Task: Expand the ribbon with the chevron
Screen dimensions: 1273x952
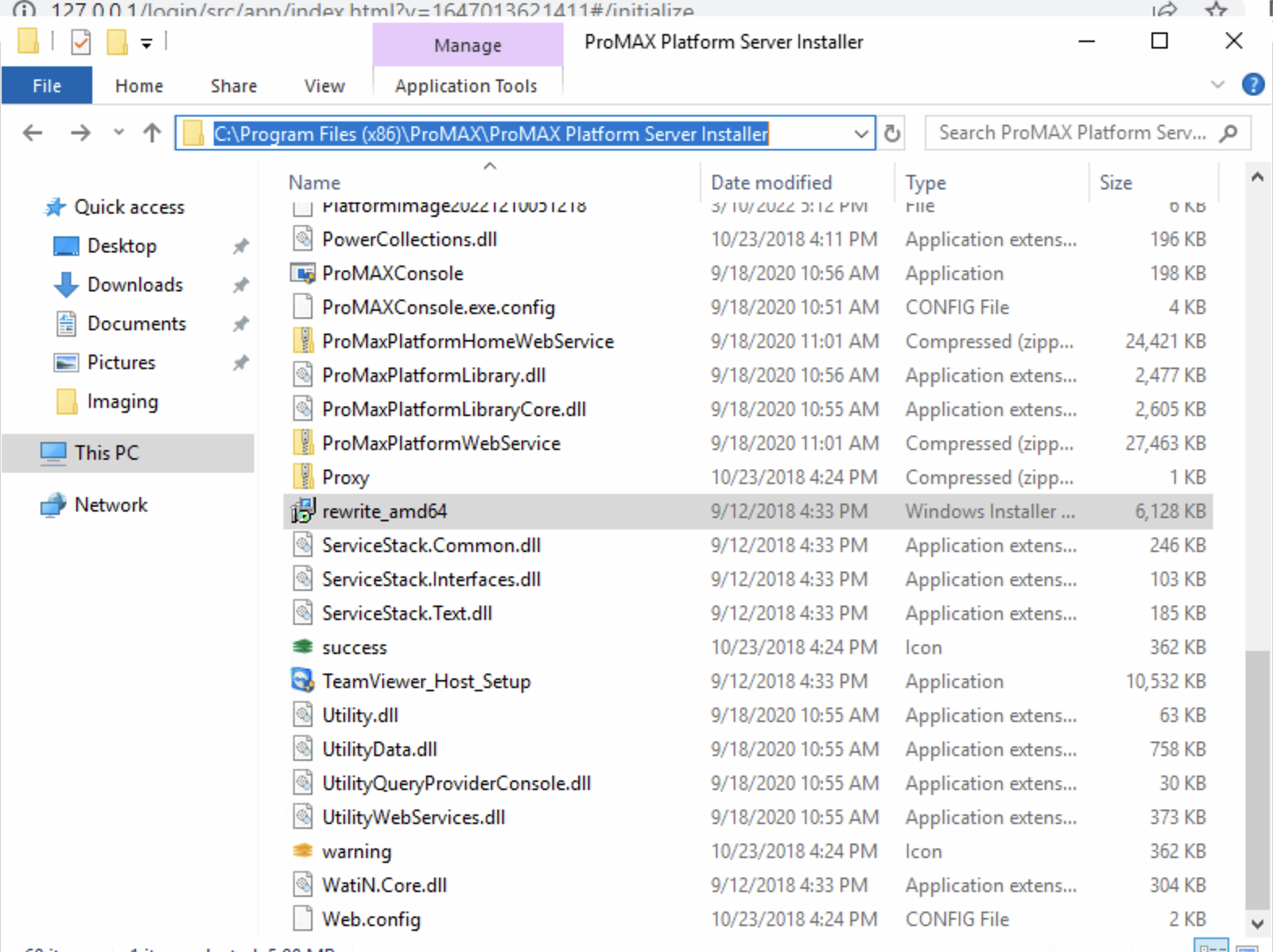Action: pos(1217,84)
